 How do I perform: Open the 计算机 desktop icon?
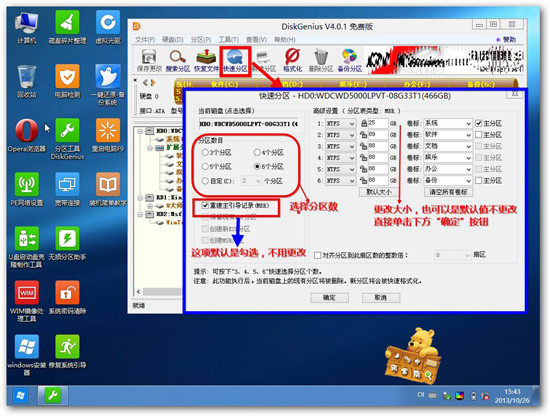(x=27, y=28)
